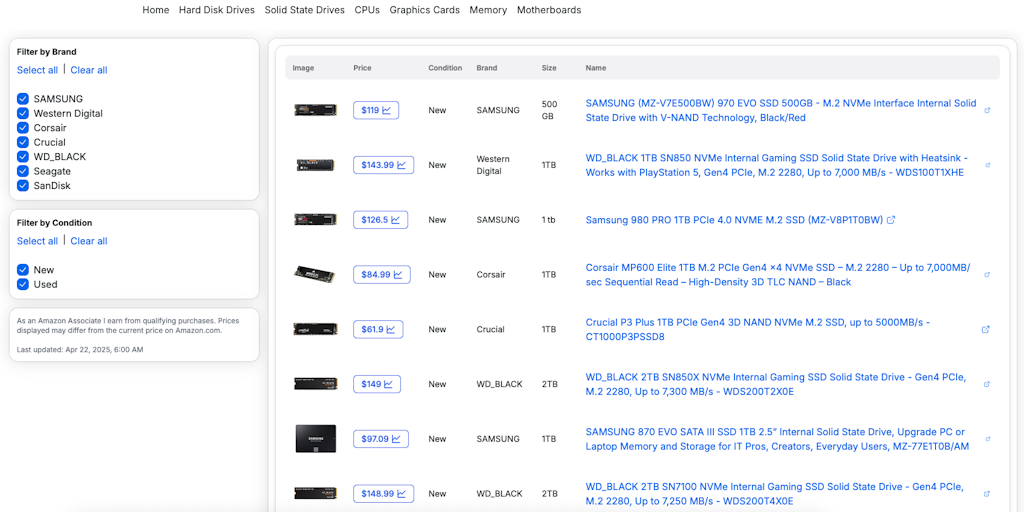The image size is (1024, 512).
Task: Uncheck the SAMSUNG brand filter
Action: click(x=23, y=99)
